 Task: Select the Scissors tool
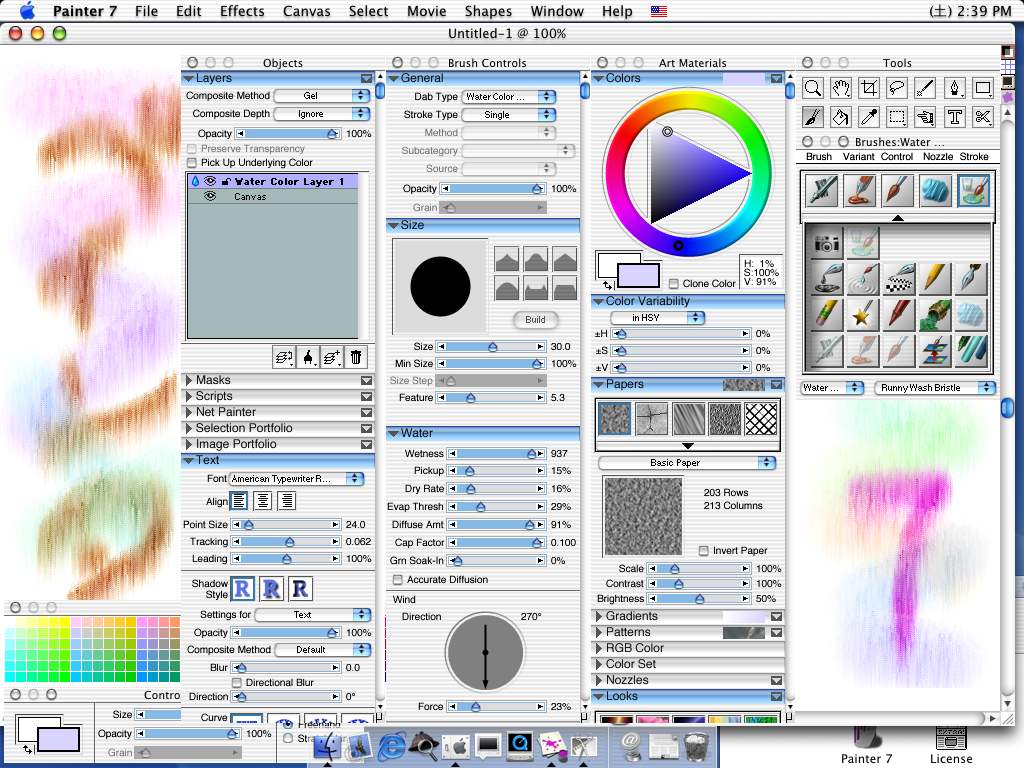pyautogui.click(x=982, y=117)
